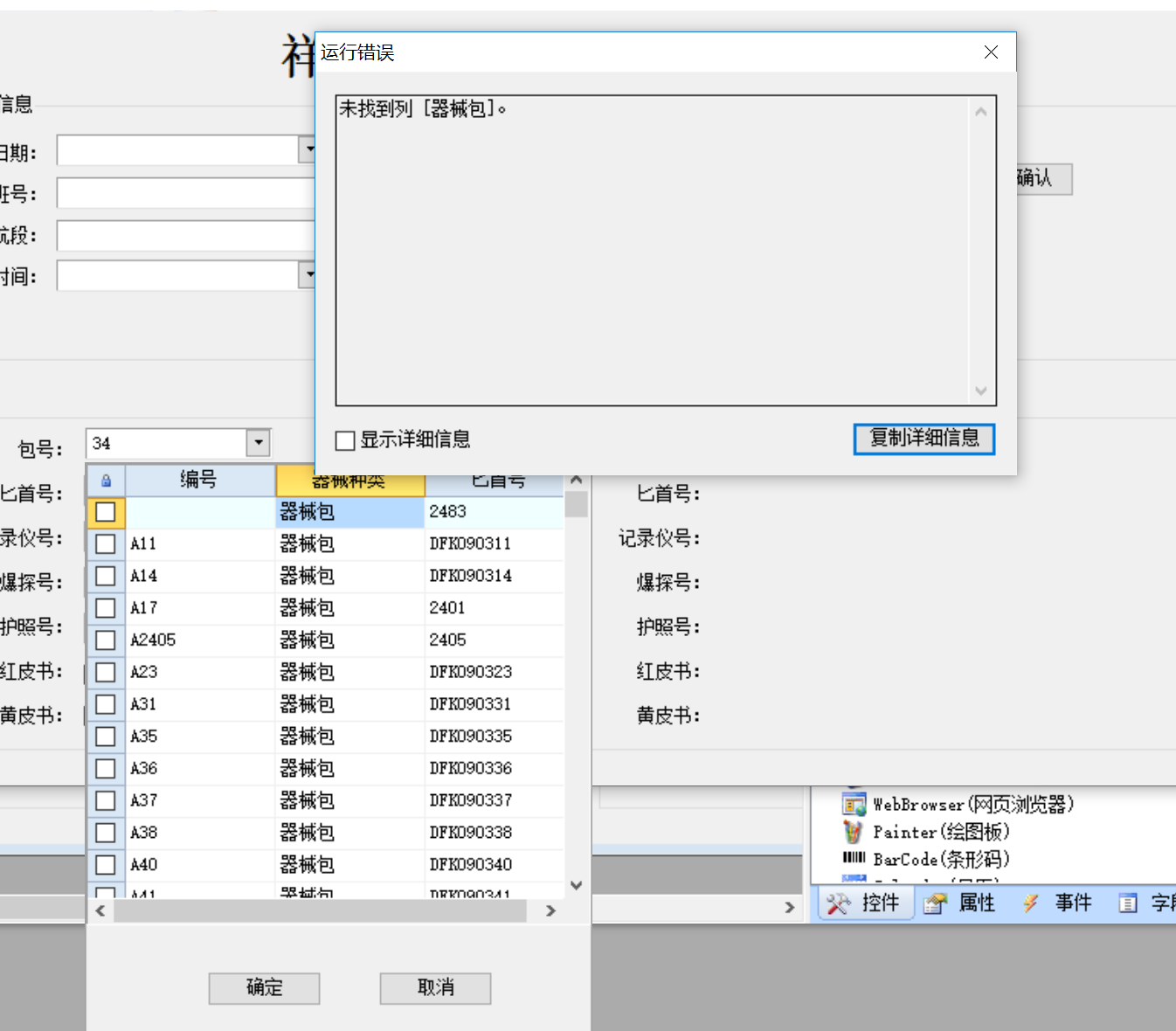Click the 确认 button behind the dialog
Image resolution: width=1176 pixels, height=1031 pixels.
(1044, 179)
